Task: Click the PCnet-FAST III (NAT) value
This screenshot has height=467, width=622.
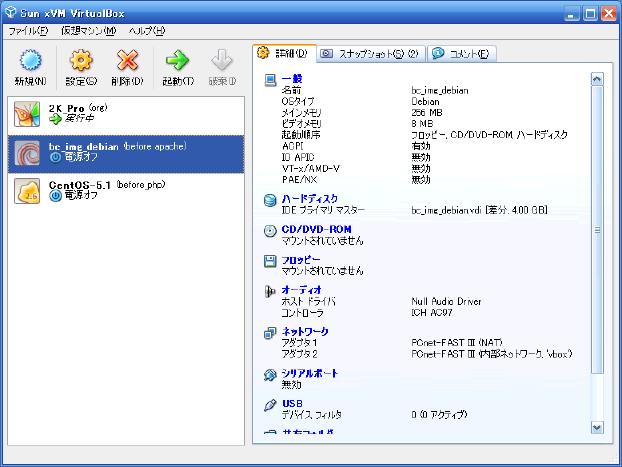Action: coord(457,343)
